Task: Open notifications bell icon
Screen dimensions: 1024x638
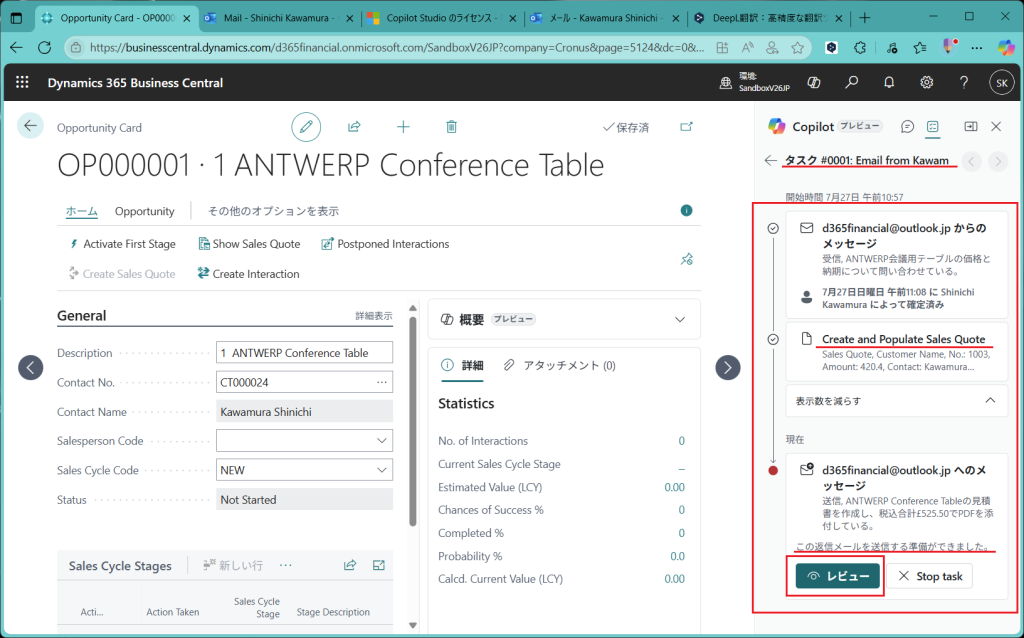Action: coord(889,82)
